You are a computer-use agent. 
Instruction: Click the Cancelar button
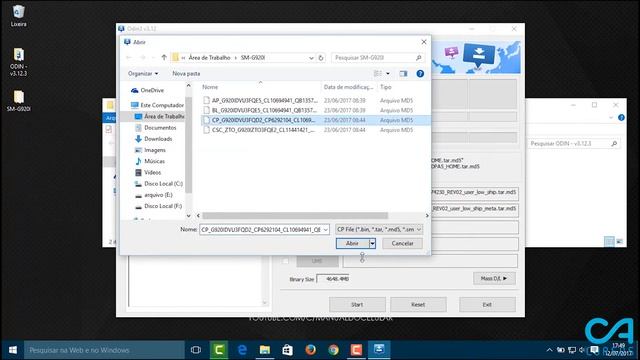(402, 243)
